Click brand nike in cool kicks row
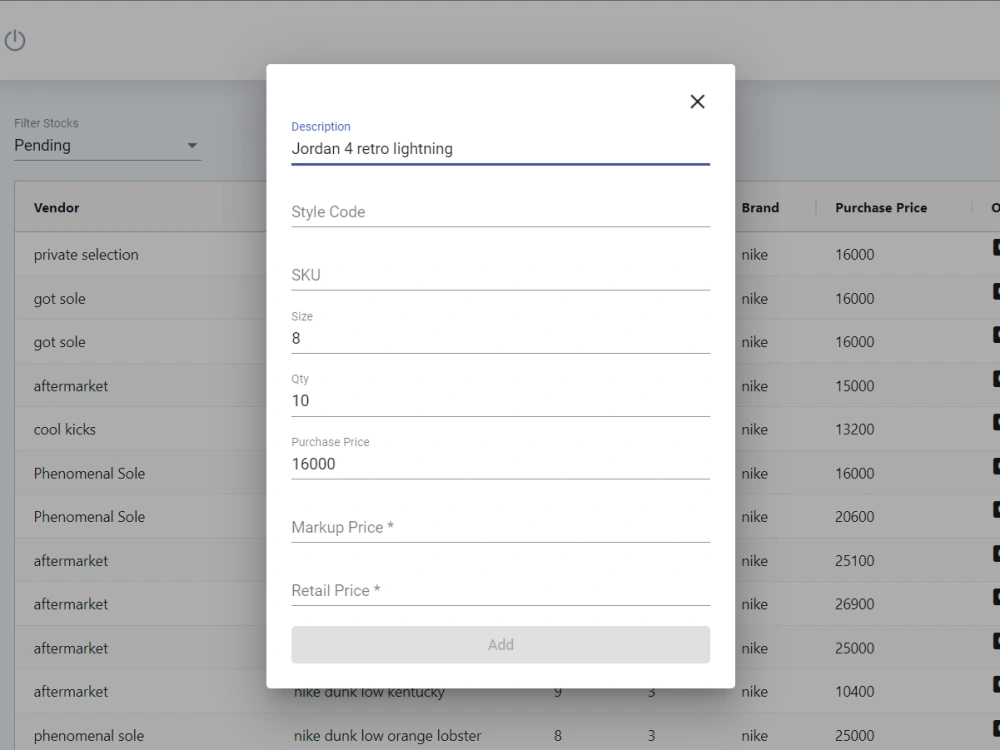The image size is (1000, 750). point(754,429)
